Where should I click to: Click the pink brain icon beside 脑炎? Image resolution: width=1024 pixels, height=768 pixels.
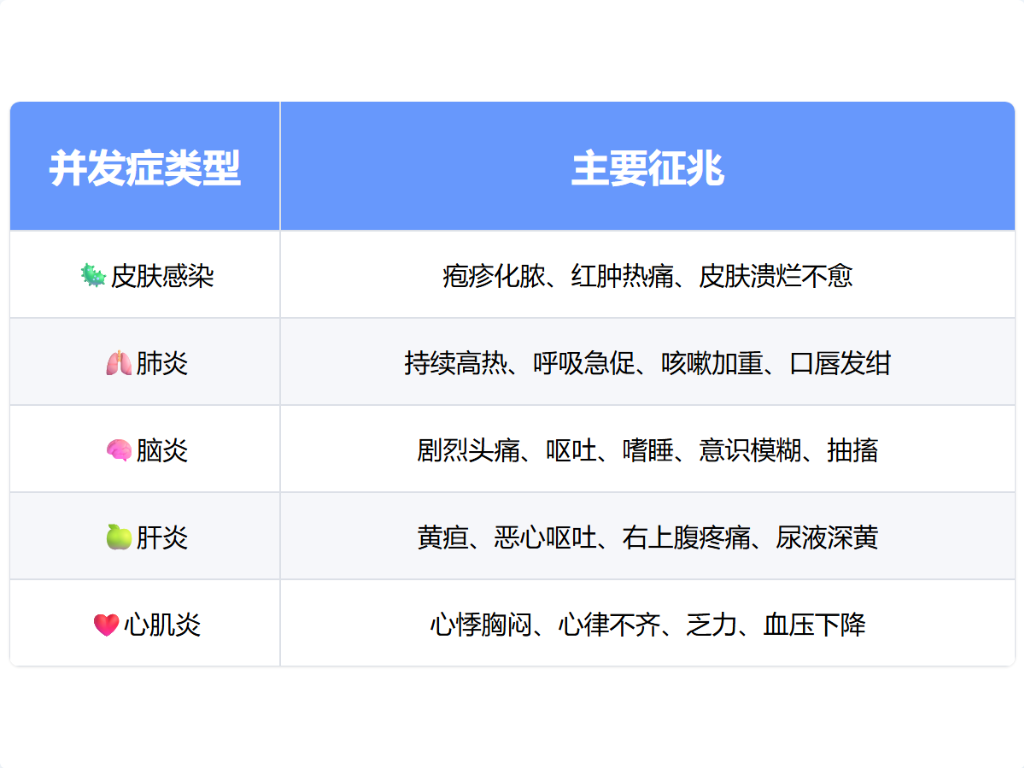point(118,451)
